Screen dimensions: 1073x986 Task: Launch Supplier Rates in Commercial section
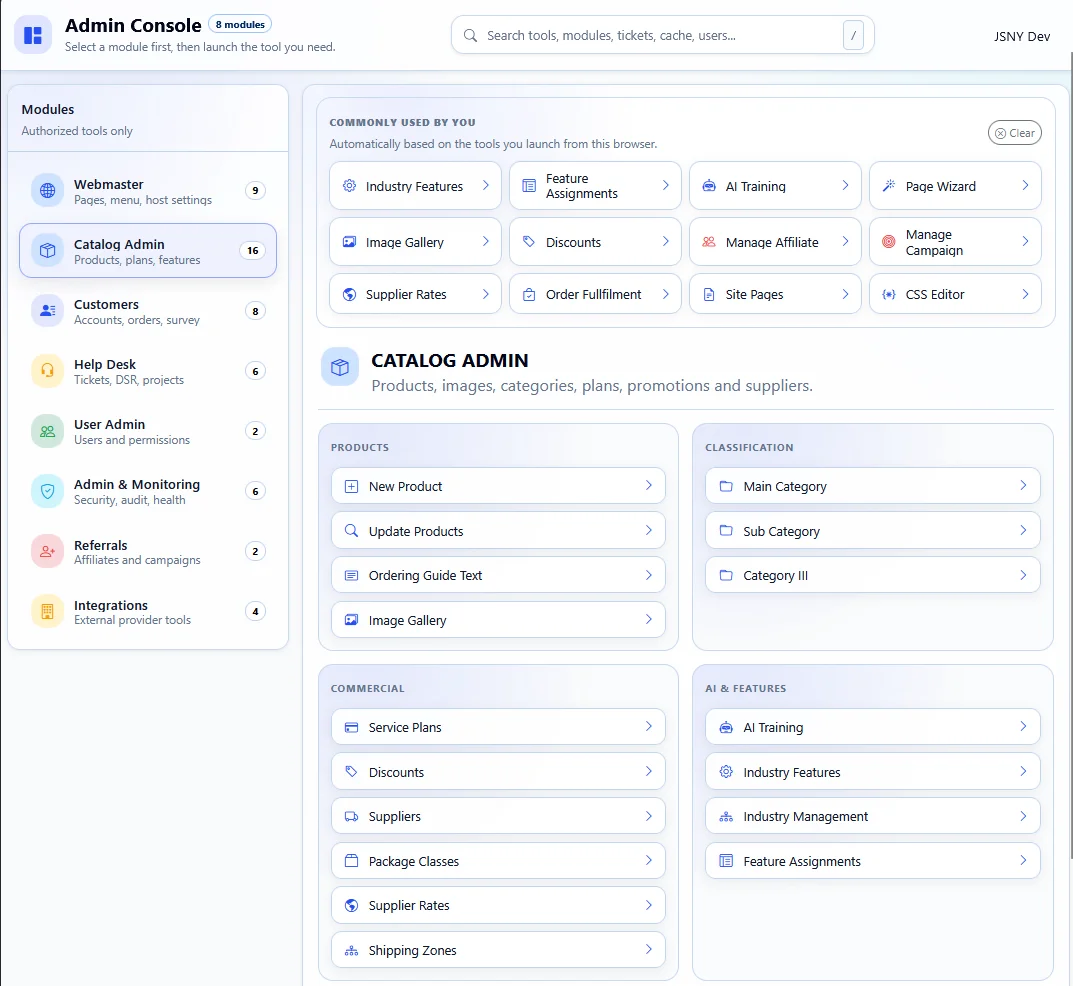point(498,905)
